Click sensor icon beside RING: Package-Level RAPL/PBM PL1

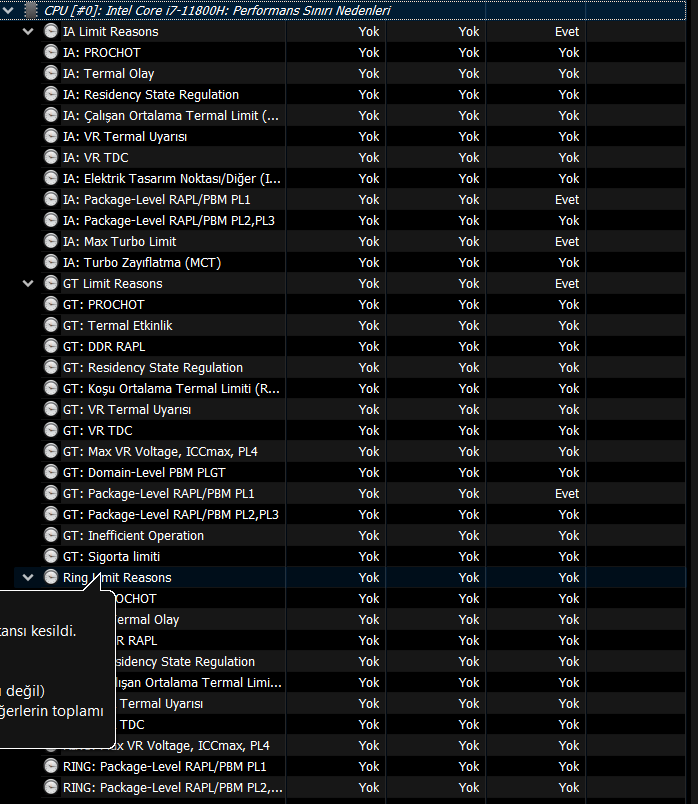click(51, 767)
